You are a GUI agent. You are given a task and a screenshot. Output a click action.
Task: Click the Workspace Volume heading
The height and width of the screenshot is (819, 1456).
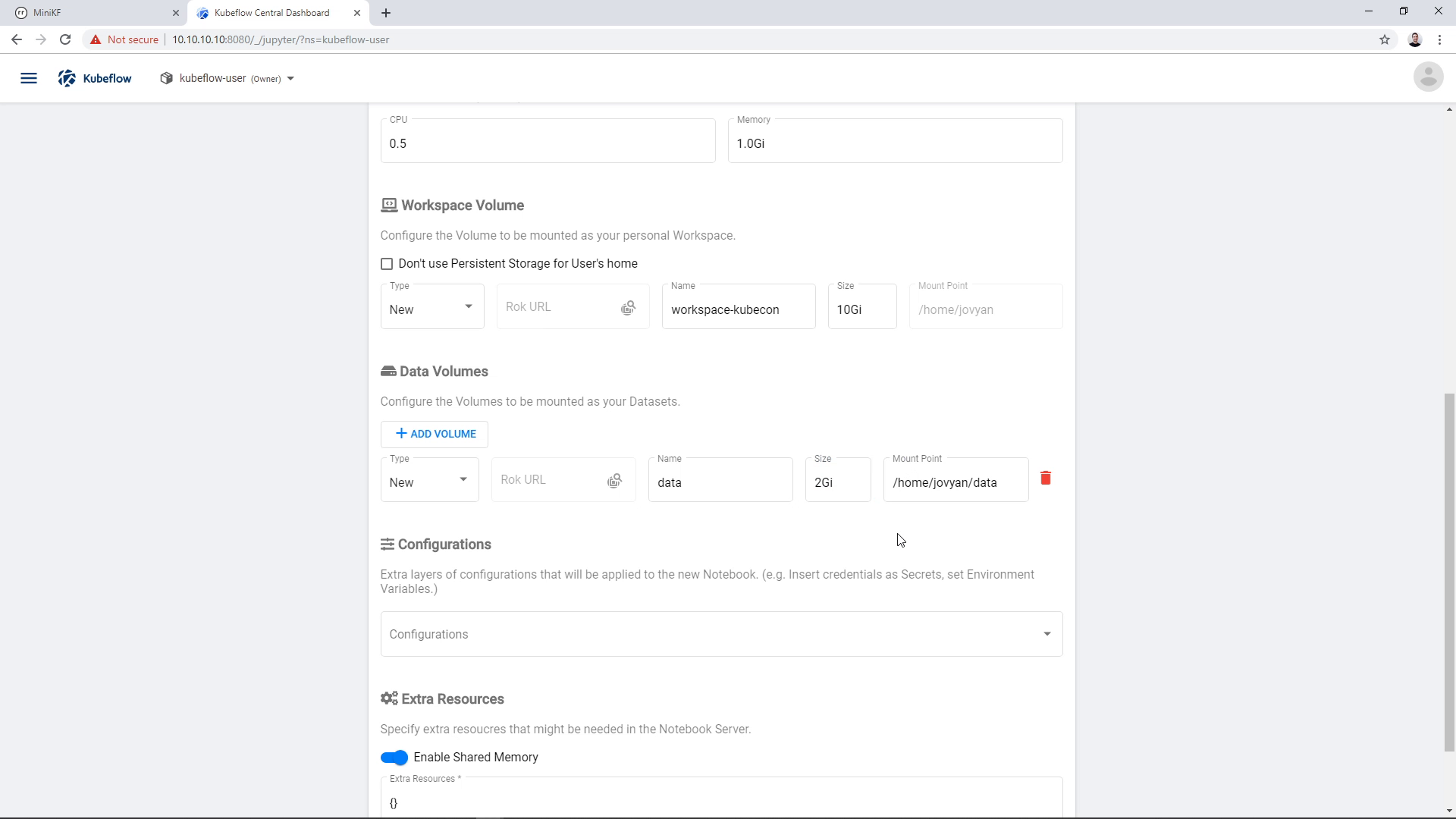point(463,206)
